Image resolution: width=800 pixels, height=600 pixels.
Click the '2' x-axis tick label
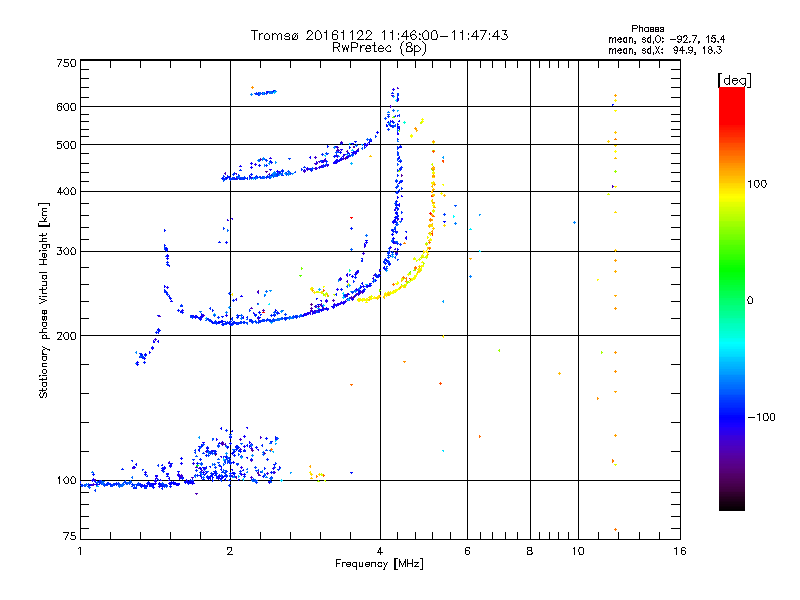coord(230,551)
